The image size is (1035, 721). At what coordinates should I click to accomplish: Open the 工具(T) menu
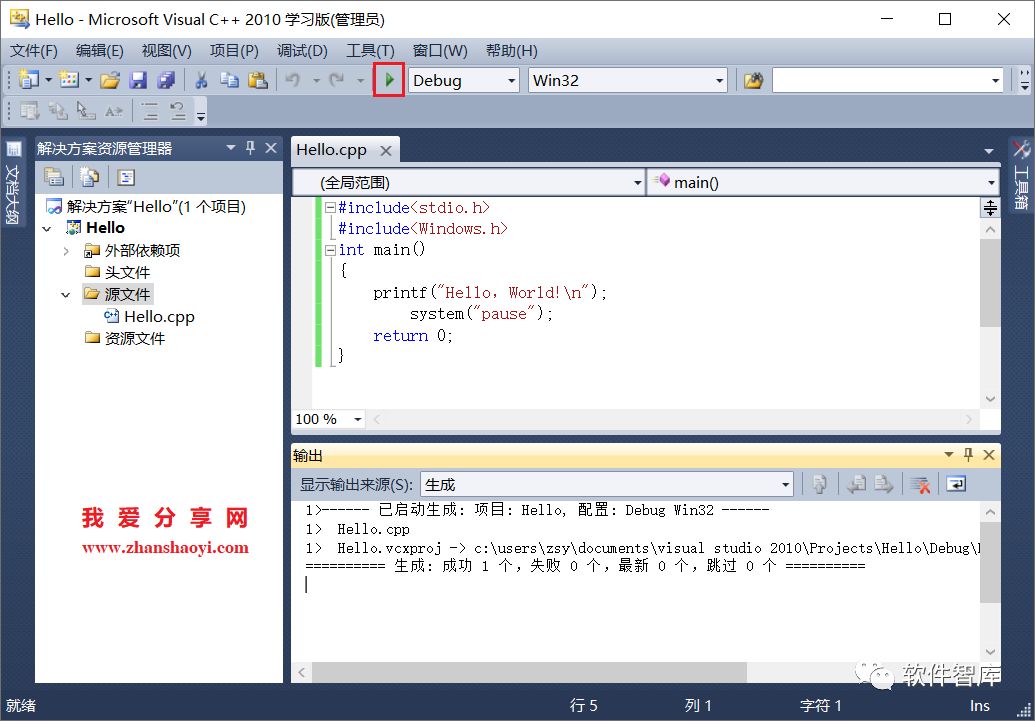pyautogui.click(x=370, y=51)
